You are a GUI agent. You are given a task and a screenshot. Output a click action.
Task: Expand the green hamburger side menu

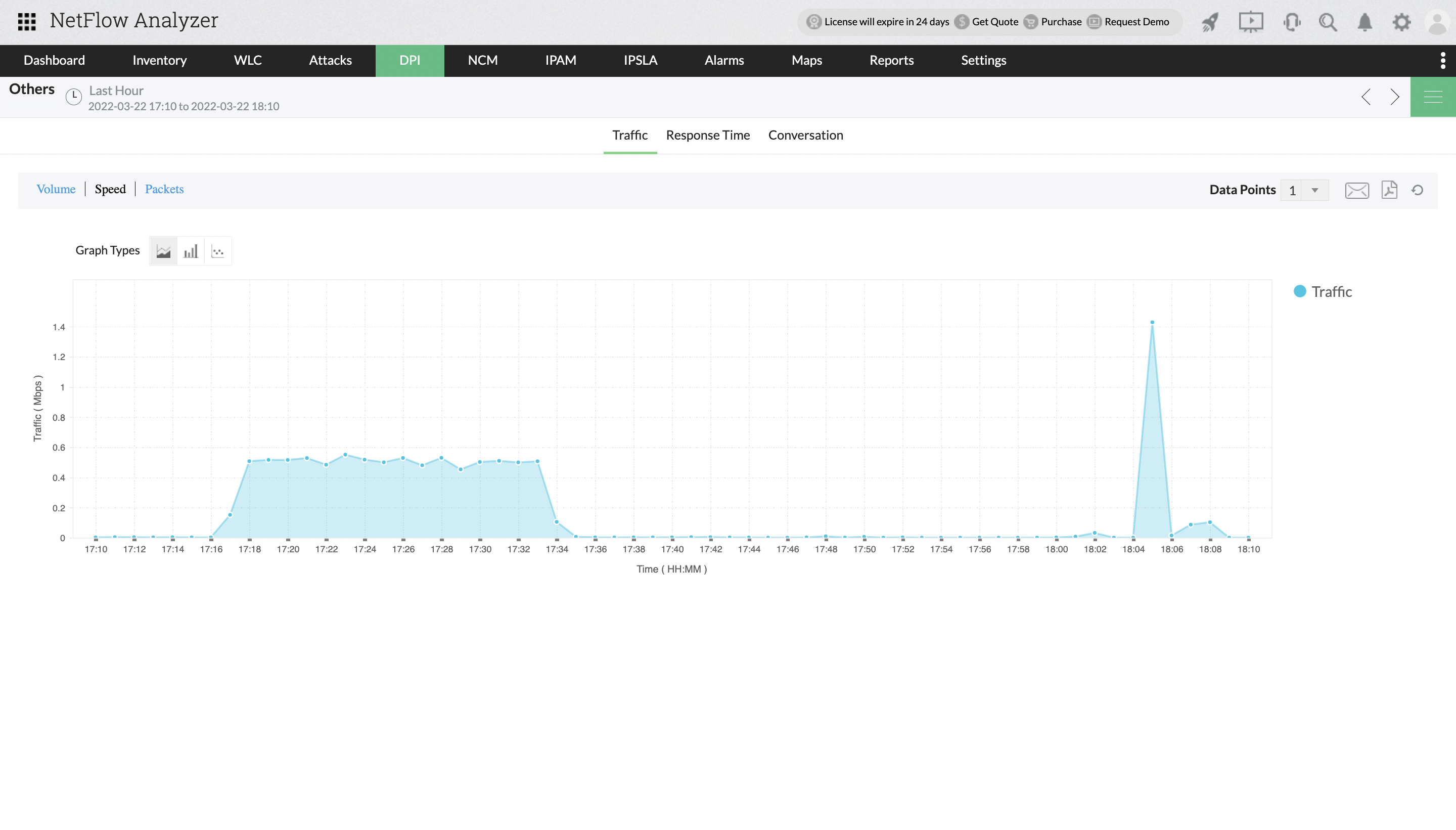(1432, 97)
